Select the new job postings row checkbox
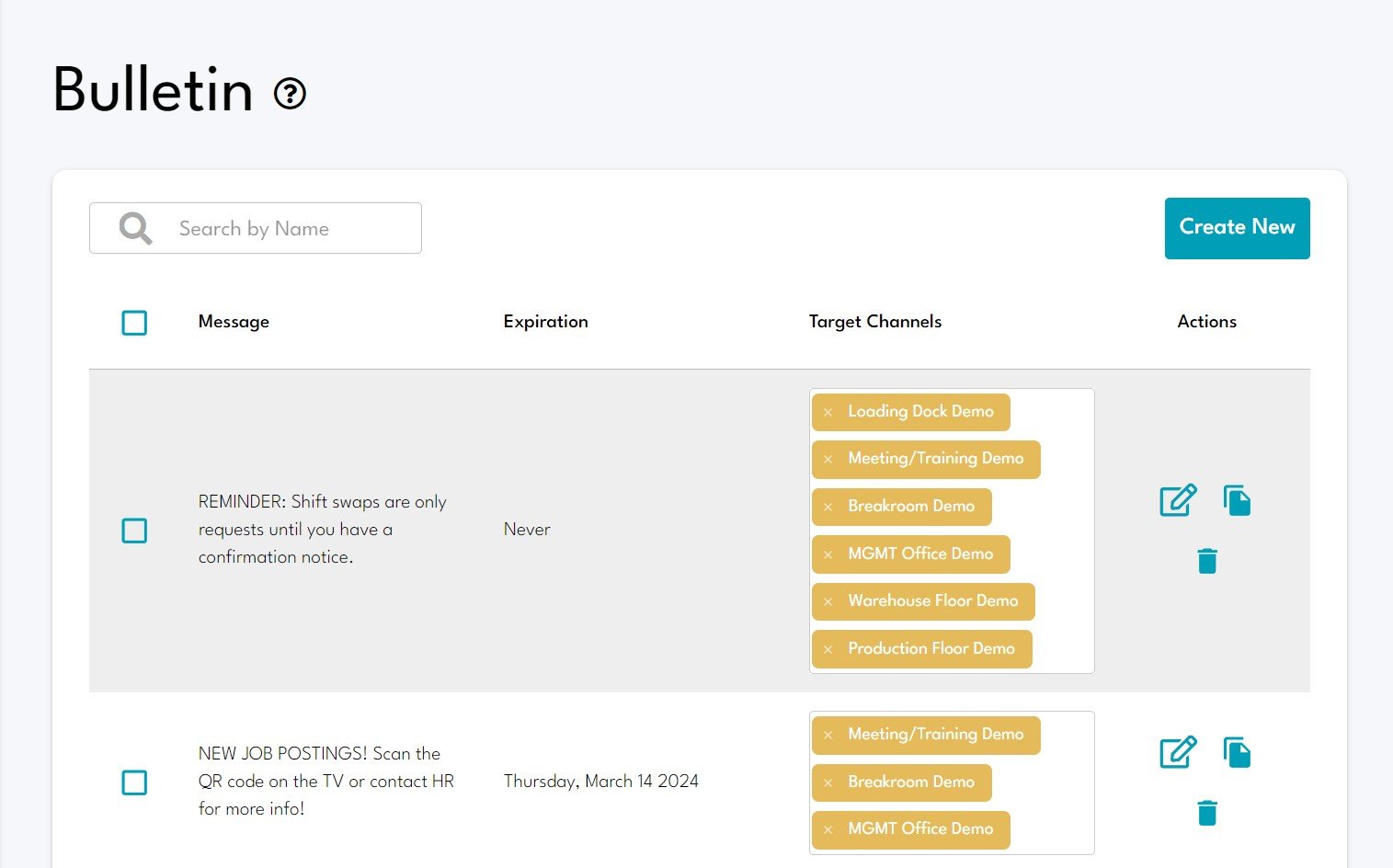 134,782
